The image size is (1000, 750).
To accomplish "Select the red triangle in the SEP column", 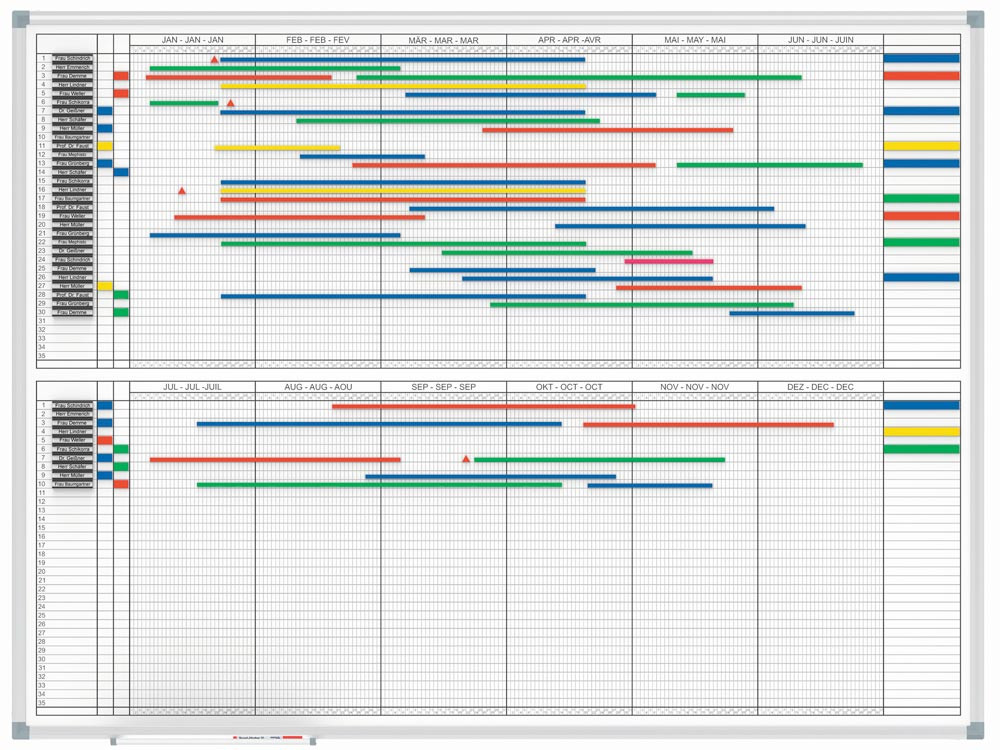I will pos(466,459).
